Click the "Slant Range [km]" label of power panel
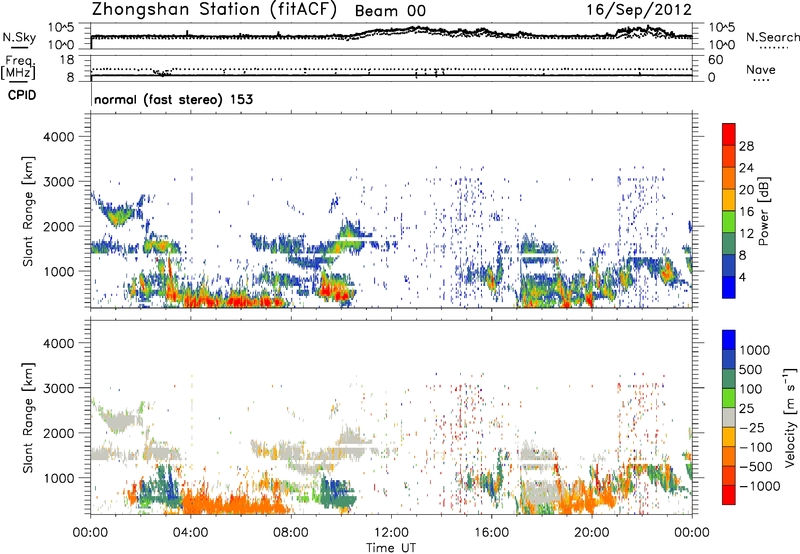 (x=28, y=211)
